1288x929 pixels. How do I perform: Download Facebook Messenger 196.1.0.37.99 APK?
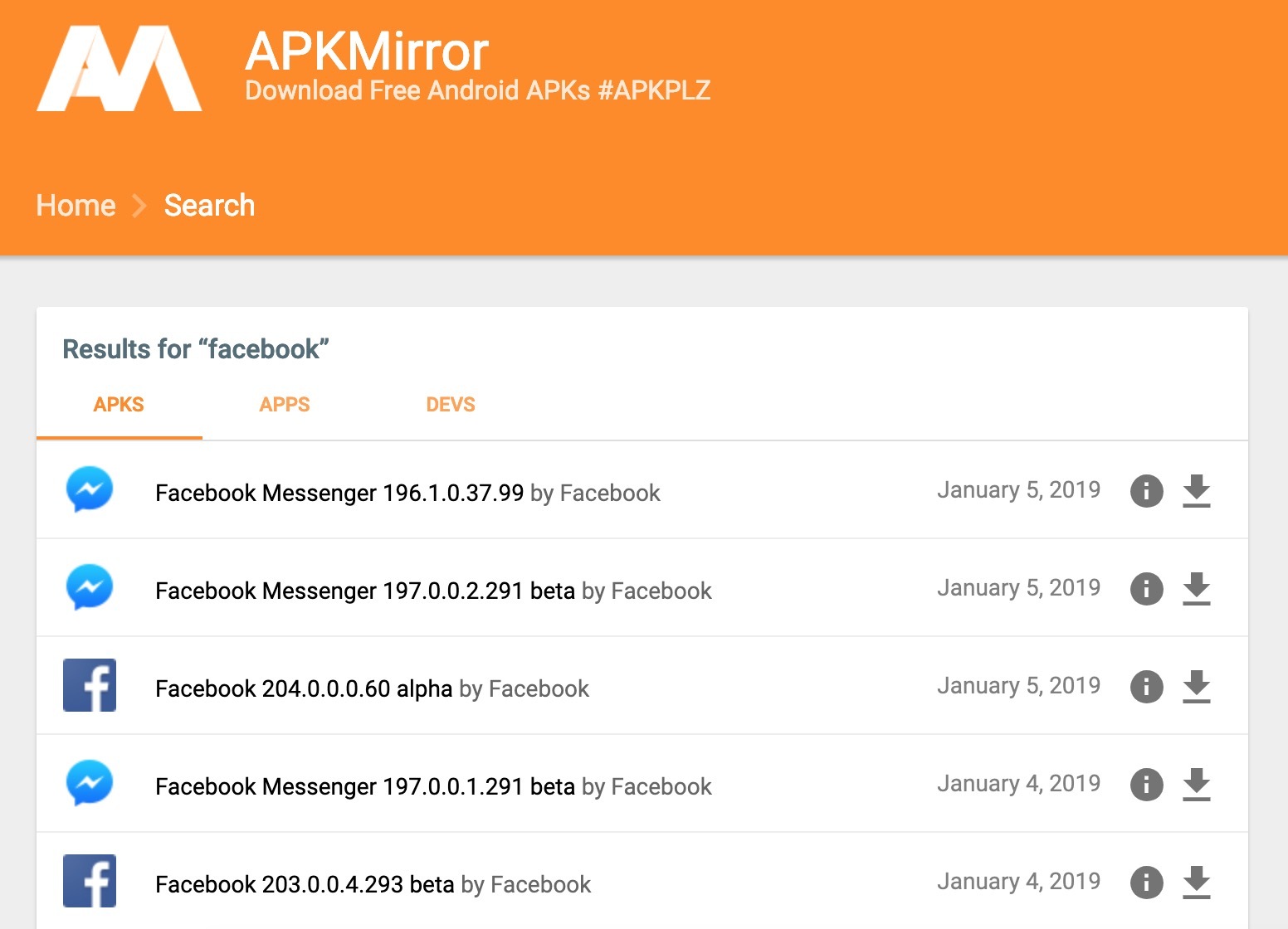click(x=1196, y=491)
